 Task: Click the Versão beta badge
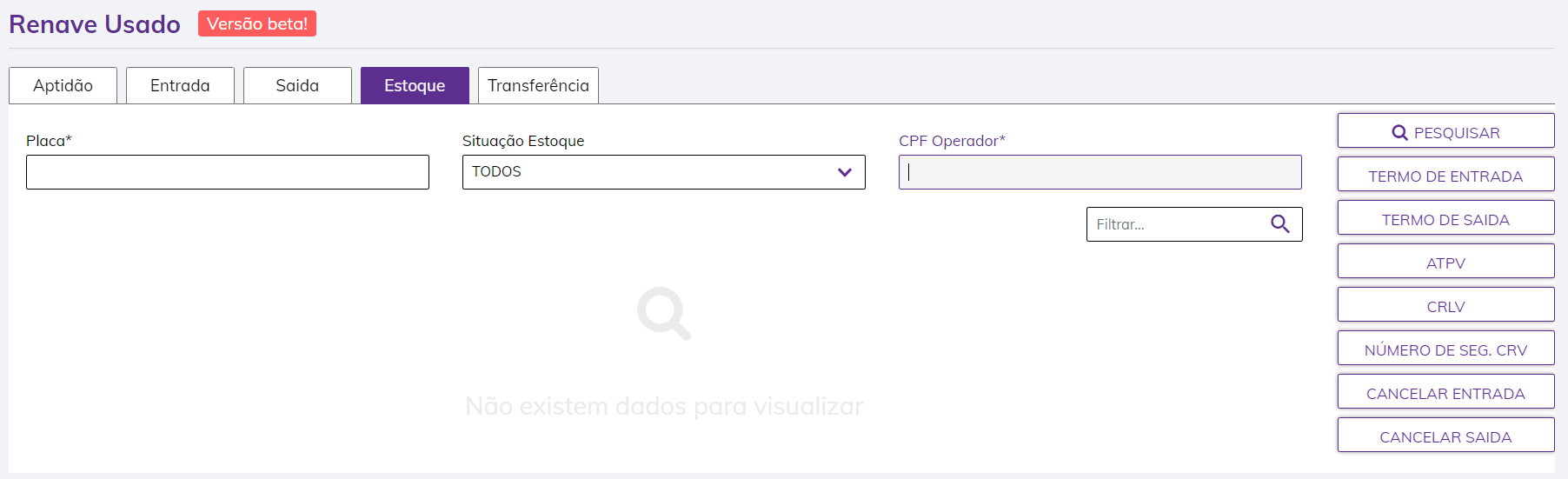pos(257,23)
